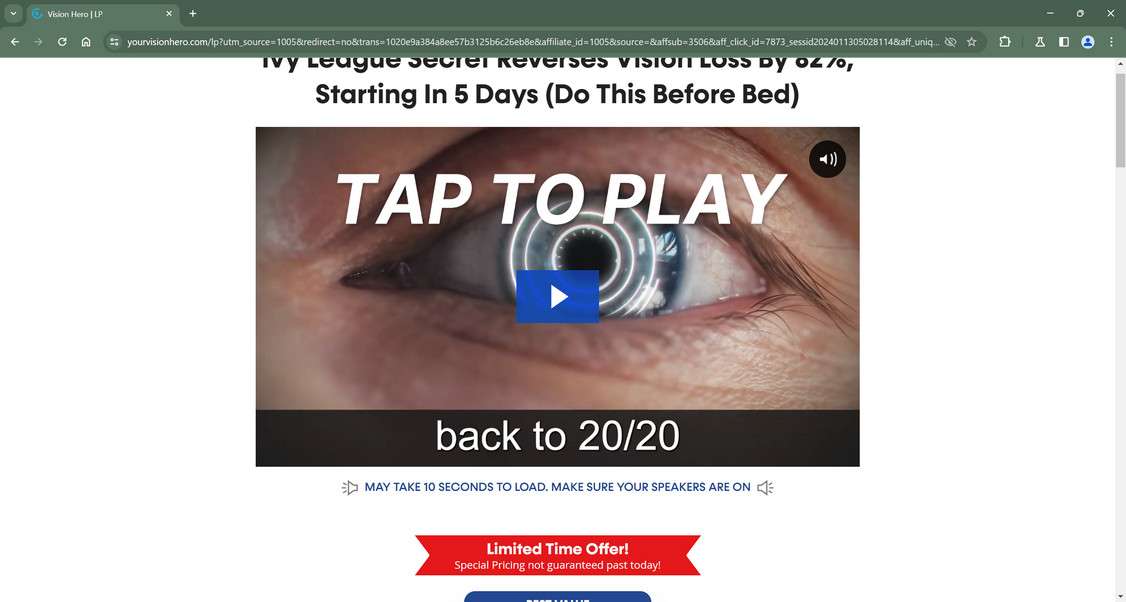Open the Chrome profile avatar
Screen dimensions: 1126x602
[x=1088, y=42]
